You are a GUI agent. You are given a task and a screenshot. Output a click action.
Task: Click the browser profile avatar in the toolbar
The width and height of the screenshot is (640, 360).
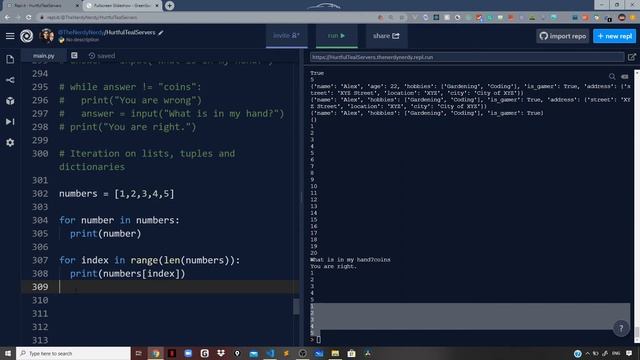click(622, 18)
